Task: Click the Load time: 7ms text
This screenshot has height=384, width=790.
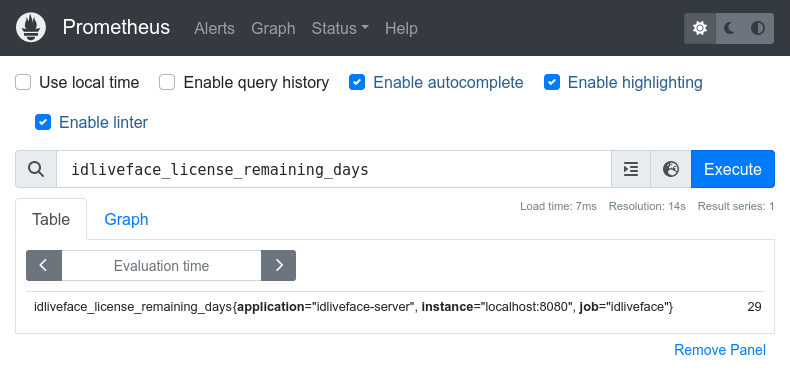Action: coord(558,206)
